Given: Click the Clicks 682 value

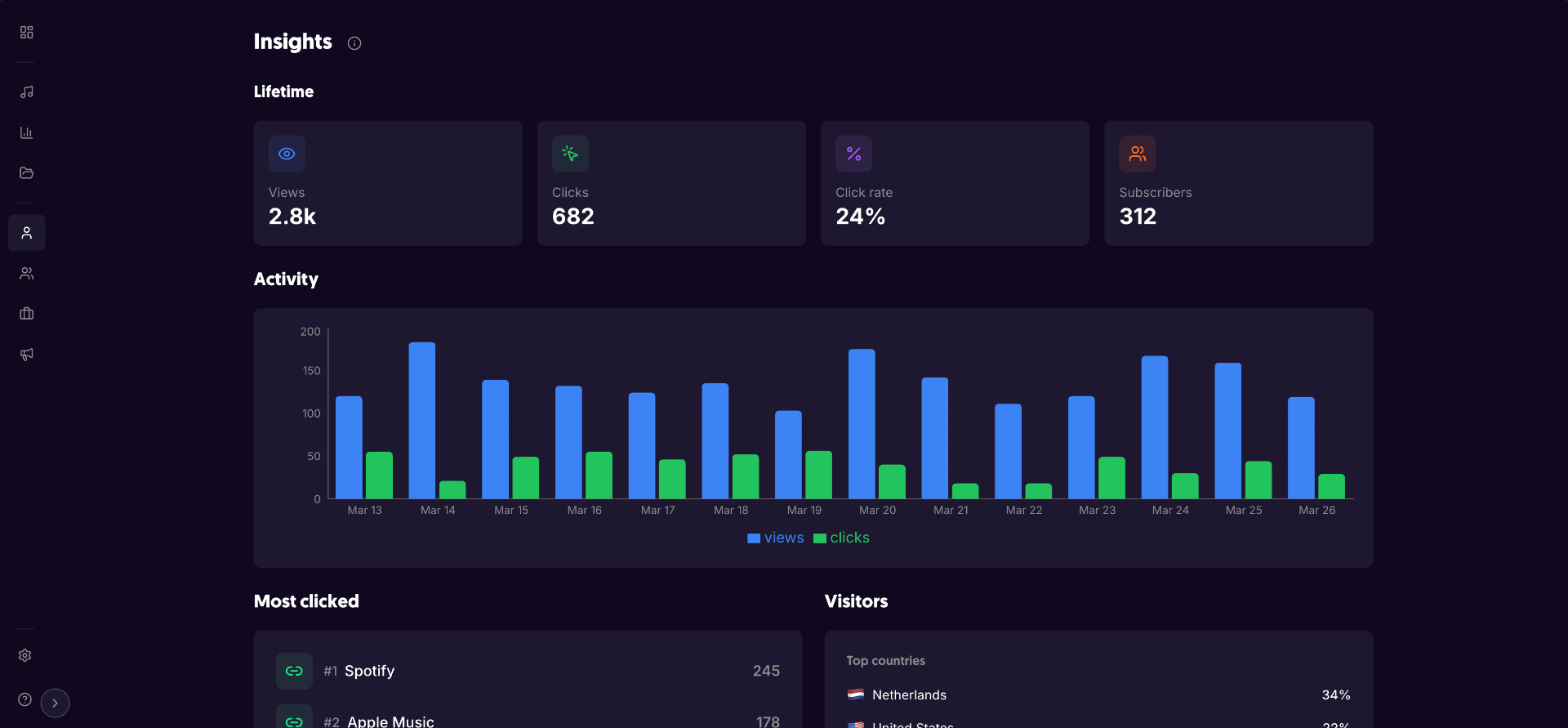Looking at the screenshot, I should 573,217.
